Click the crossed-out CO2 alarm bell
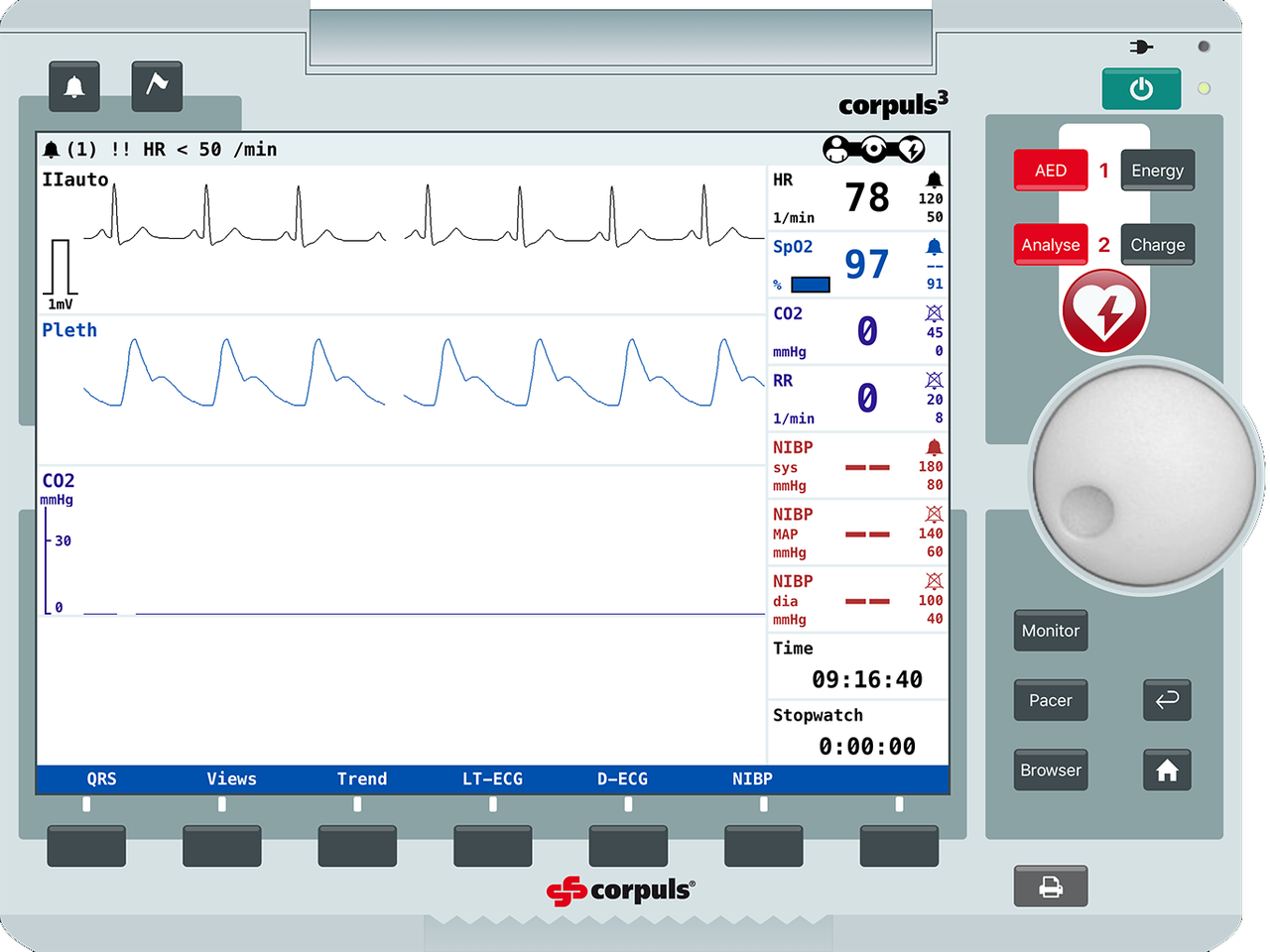1270x952 pixels. pyautogui.click(x=934, y=313)
